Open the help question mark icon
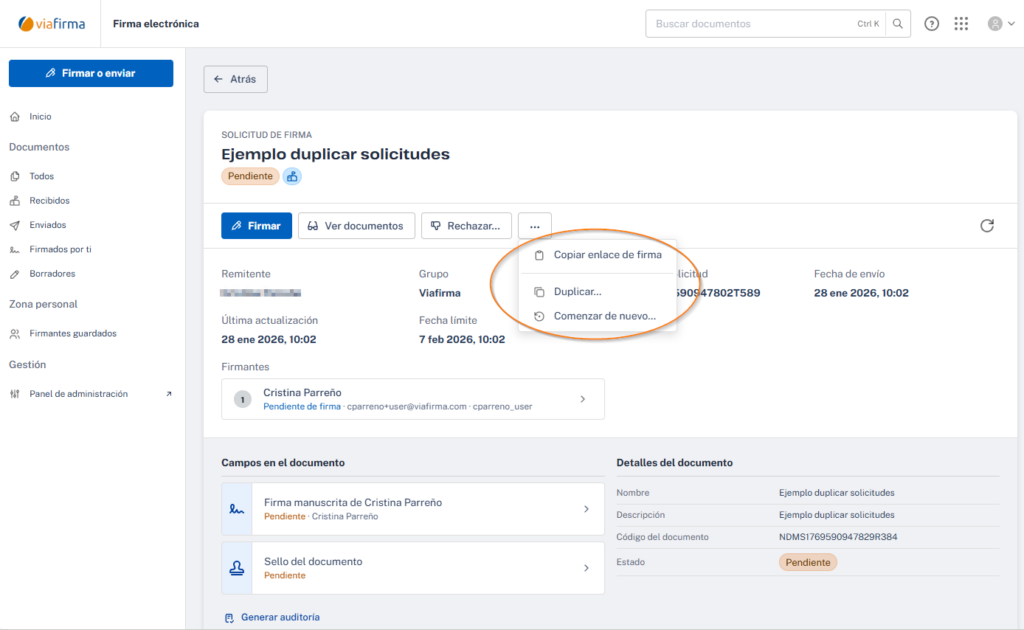Screen dimensions: 1024x630 (x=931, y=24)
